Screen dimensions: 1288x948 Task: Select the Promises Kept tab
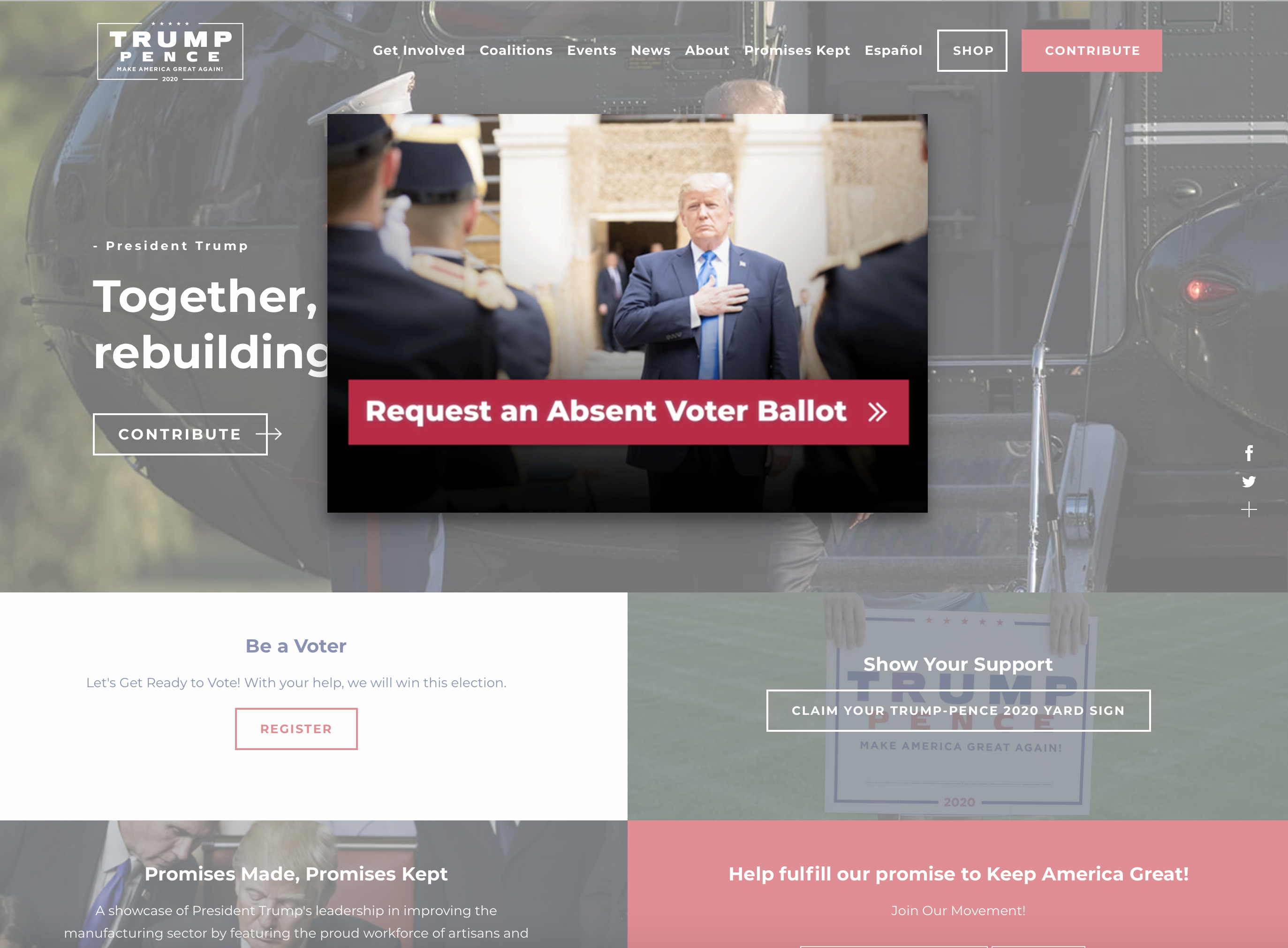796,50
